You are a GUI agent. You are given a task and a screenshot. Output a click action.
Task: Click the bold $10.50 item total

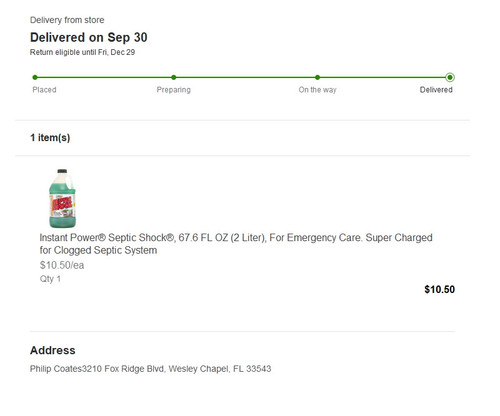(439, 289)
